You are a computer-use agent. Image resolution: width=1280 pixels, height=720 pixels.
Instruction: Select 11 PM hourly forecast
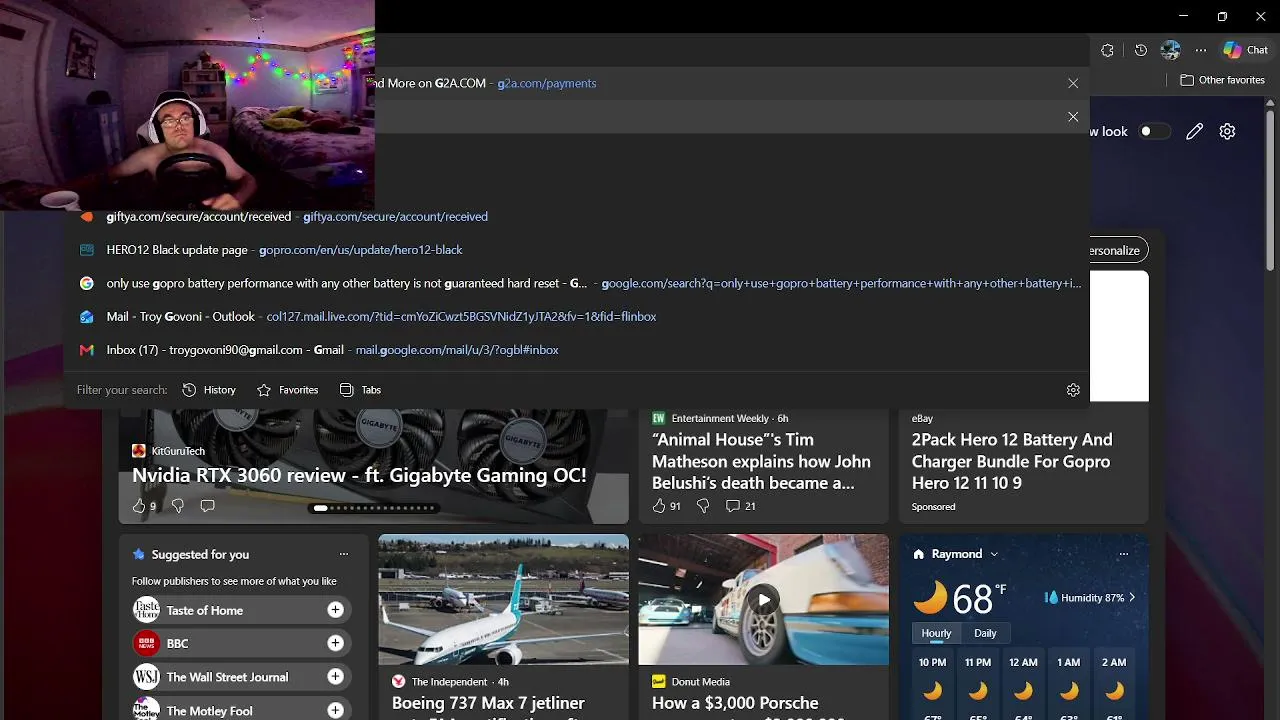pos(978,686)
